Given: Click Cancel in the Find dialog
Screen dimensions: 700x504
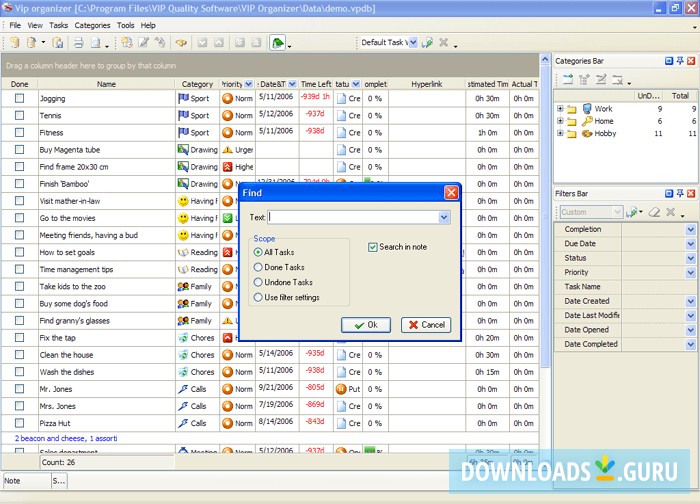Looking at the screenshot, I should 425,325.
